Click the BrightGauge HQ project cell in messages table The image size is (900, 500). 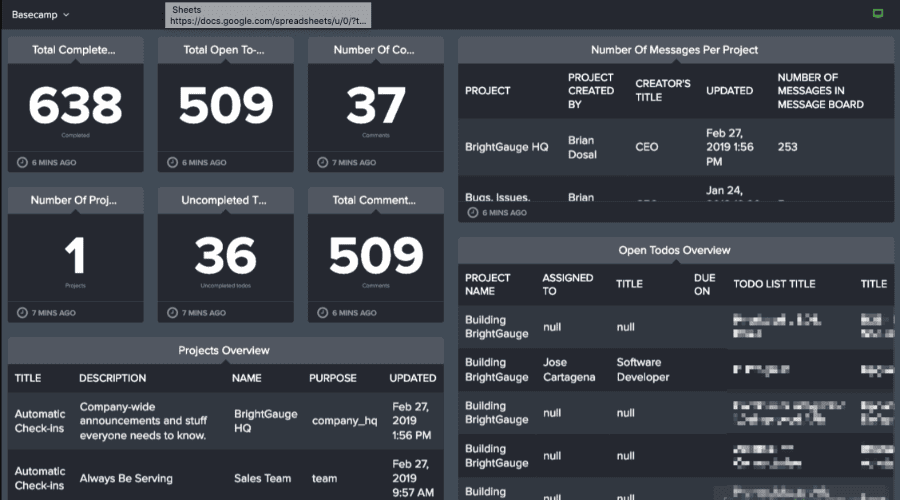coord(506,147)
